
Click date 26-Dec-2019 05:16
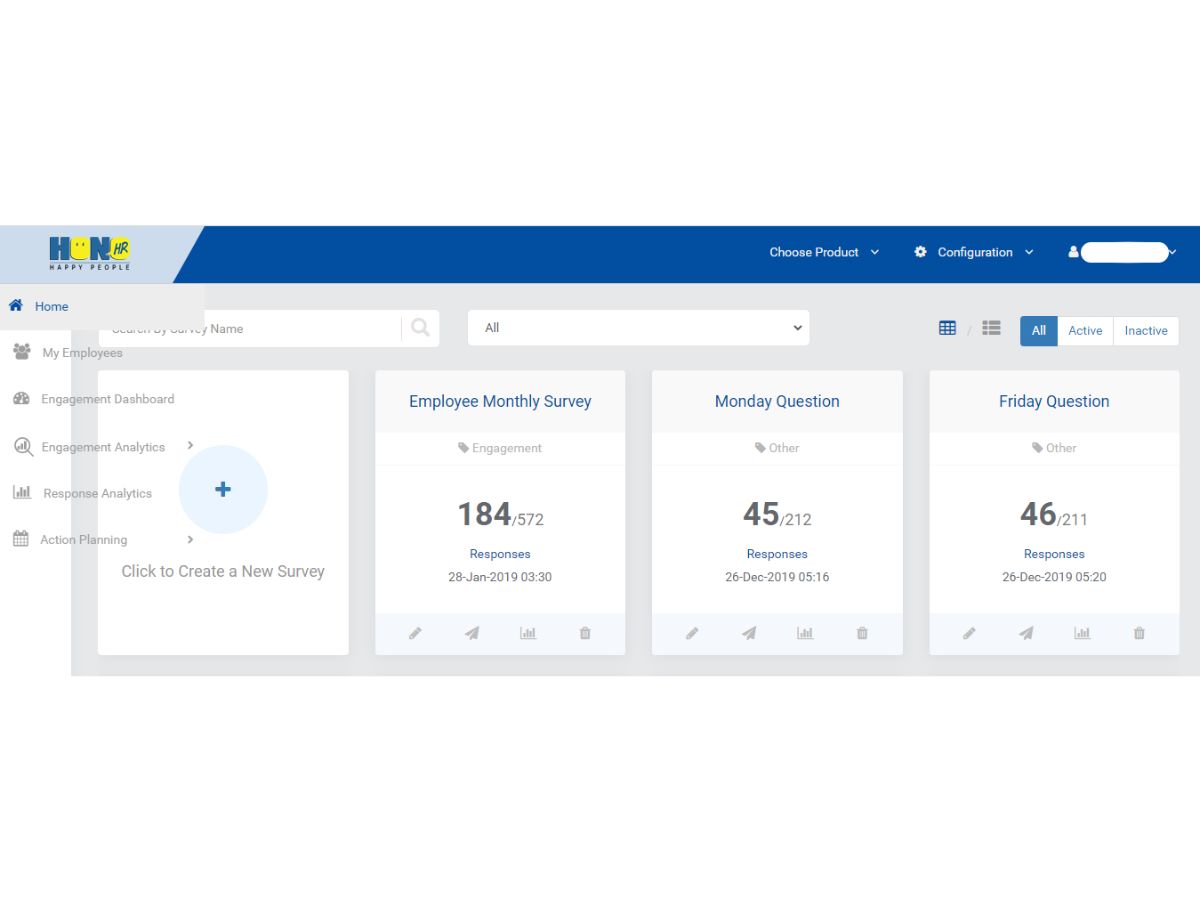(x=777, y=577)
